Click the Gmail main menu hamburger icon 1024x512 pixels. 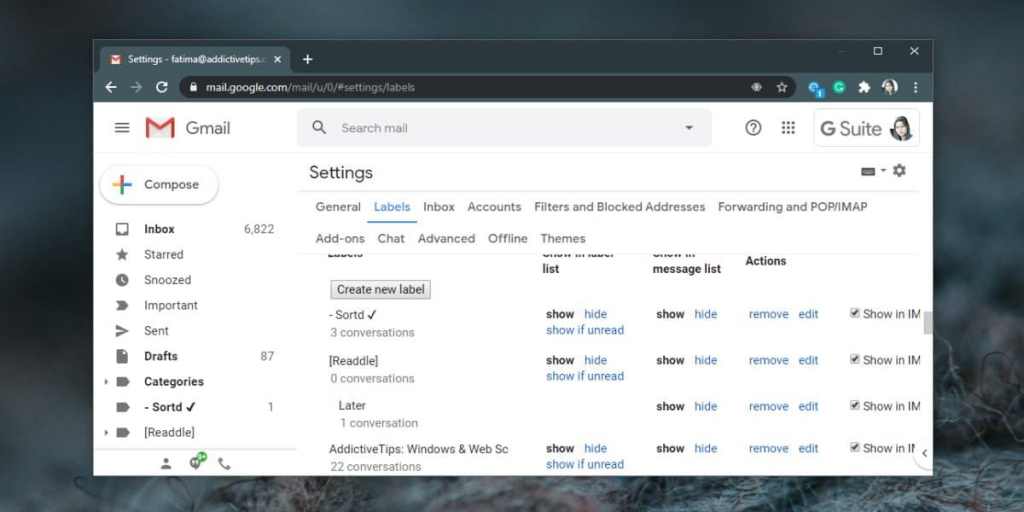[122, 128]
